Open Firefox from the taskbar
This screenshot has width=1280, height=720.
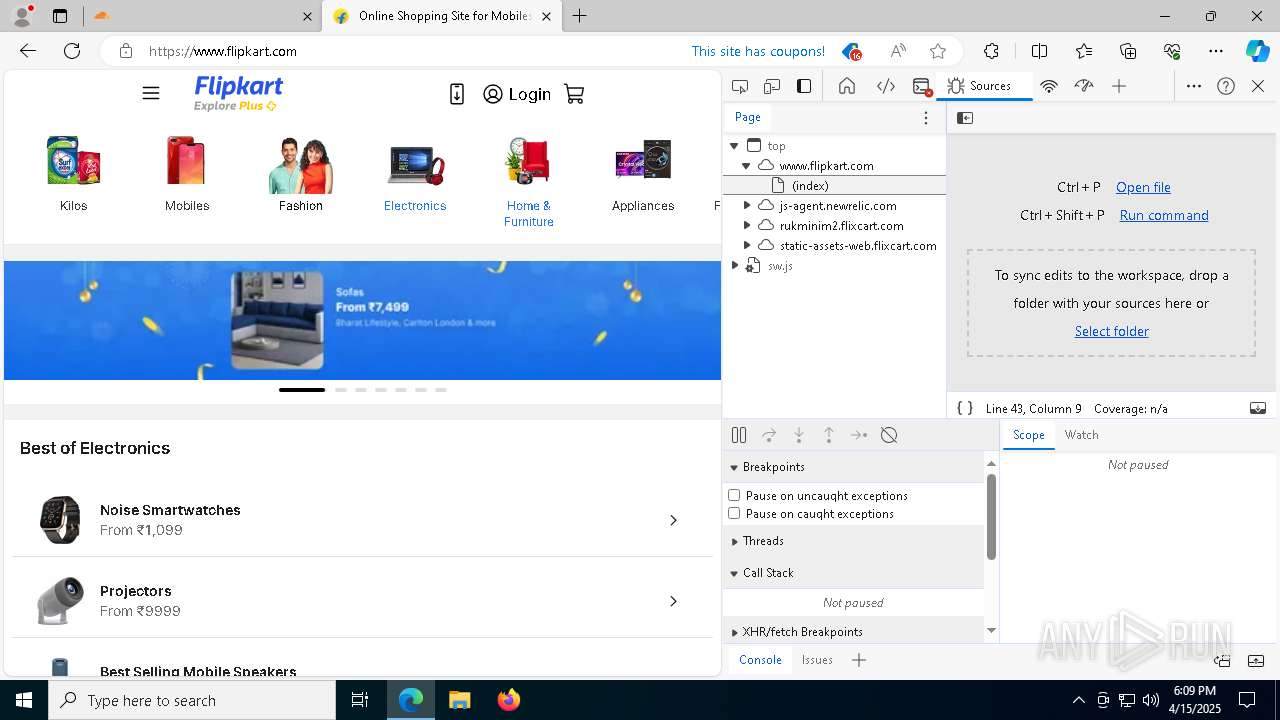[509, 700]
